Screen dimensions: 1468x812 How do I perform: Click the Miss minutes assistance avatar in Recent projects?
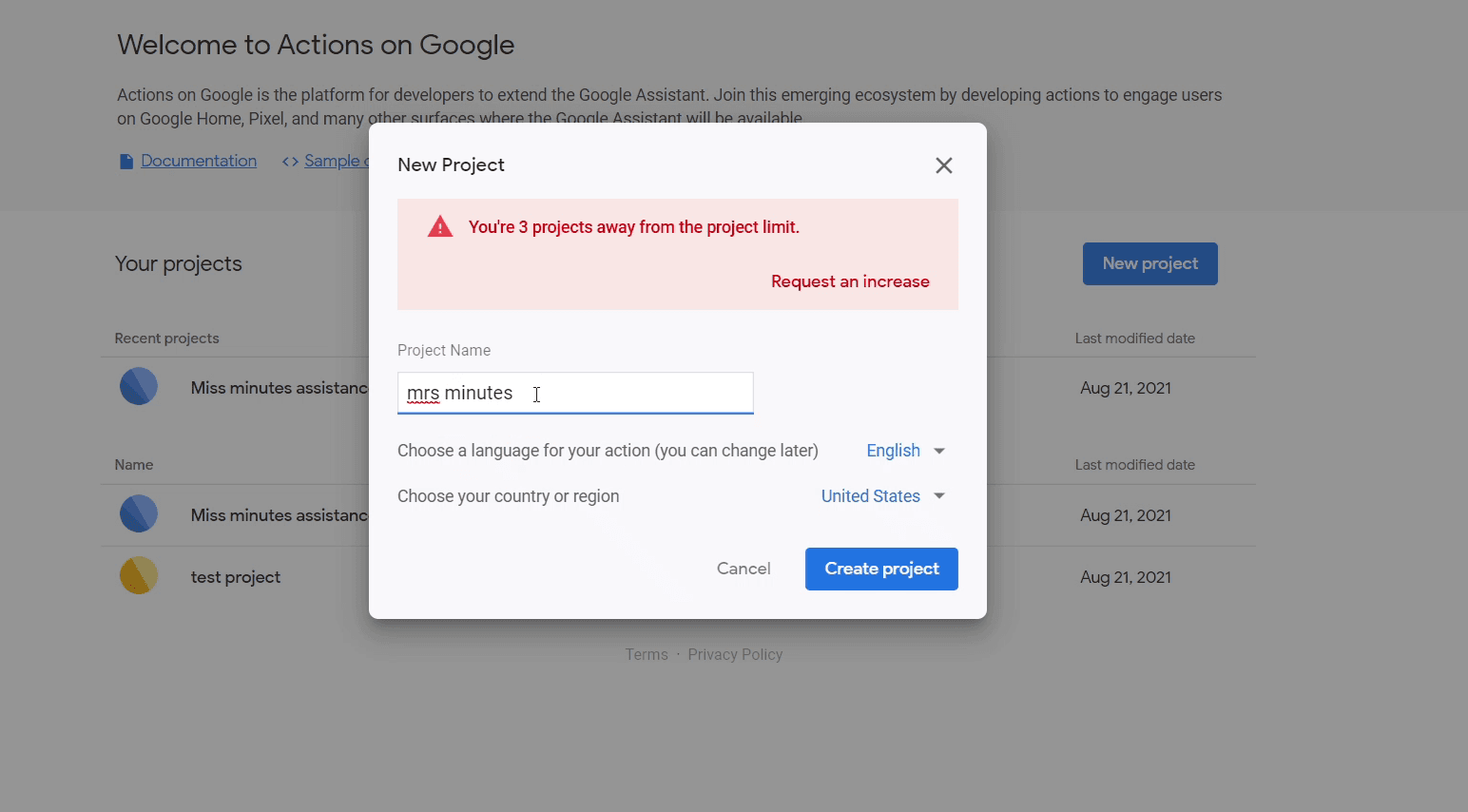tap(139, 386)
